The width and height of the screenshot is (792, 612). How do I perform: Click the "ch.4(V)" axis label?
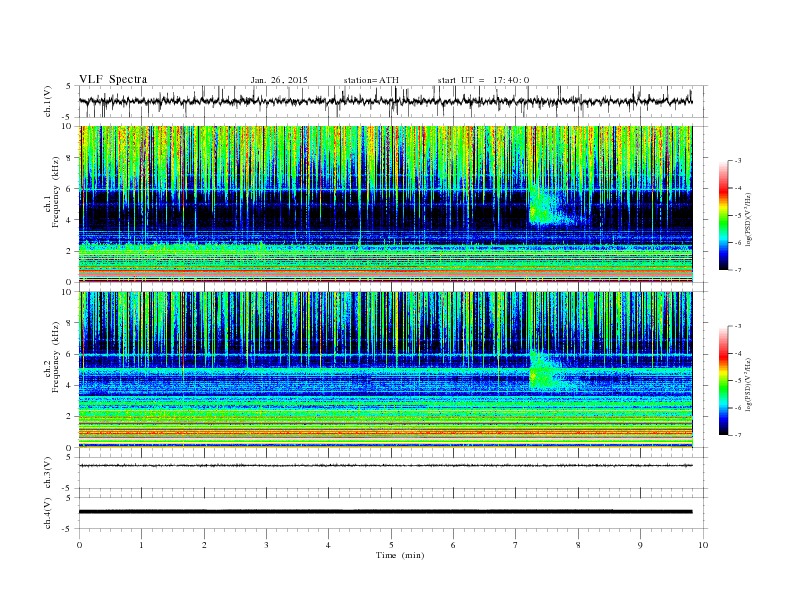47,513
